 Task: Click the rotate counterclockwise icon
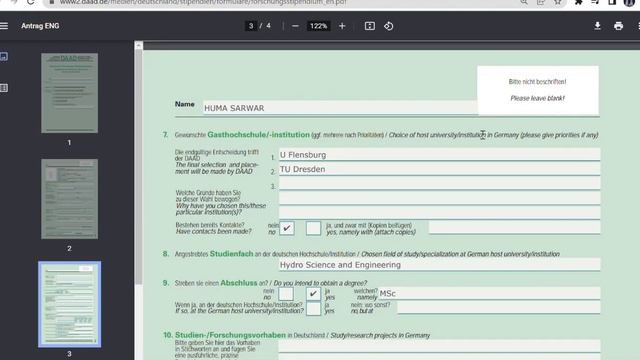pyautogui.click(x=389, y=26)
